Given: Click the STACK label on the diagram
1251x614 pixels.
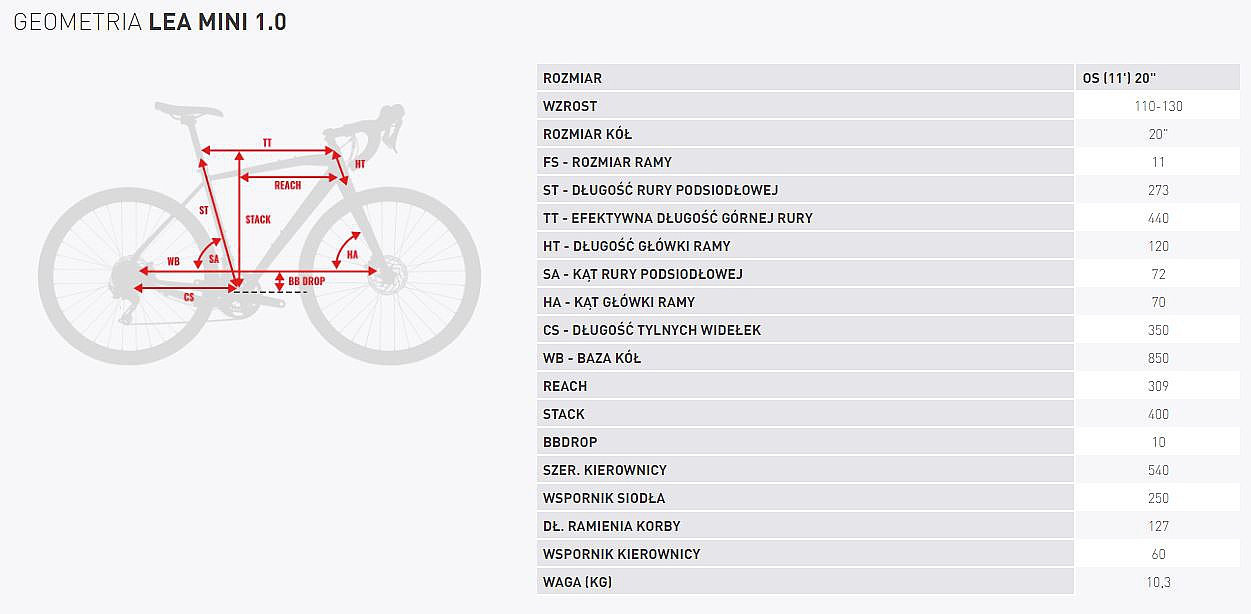Looking at the screenshot, I should (x=257, y=220).
